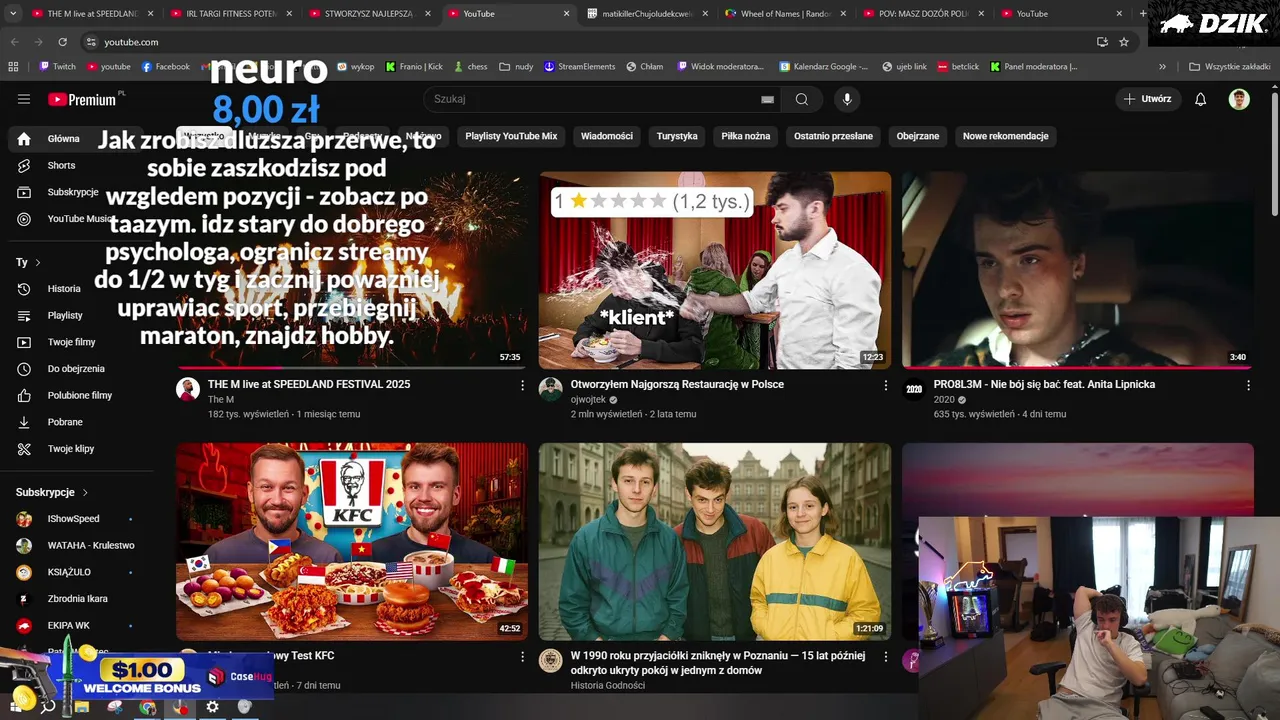Select the Obejrzane filter chip
Viewport: 1280px width, 720px height.
point(917,136)
